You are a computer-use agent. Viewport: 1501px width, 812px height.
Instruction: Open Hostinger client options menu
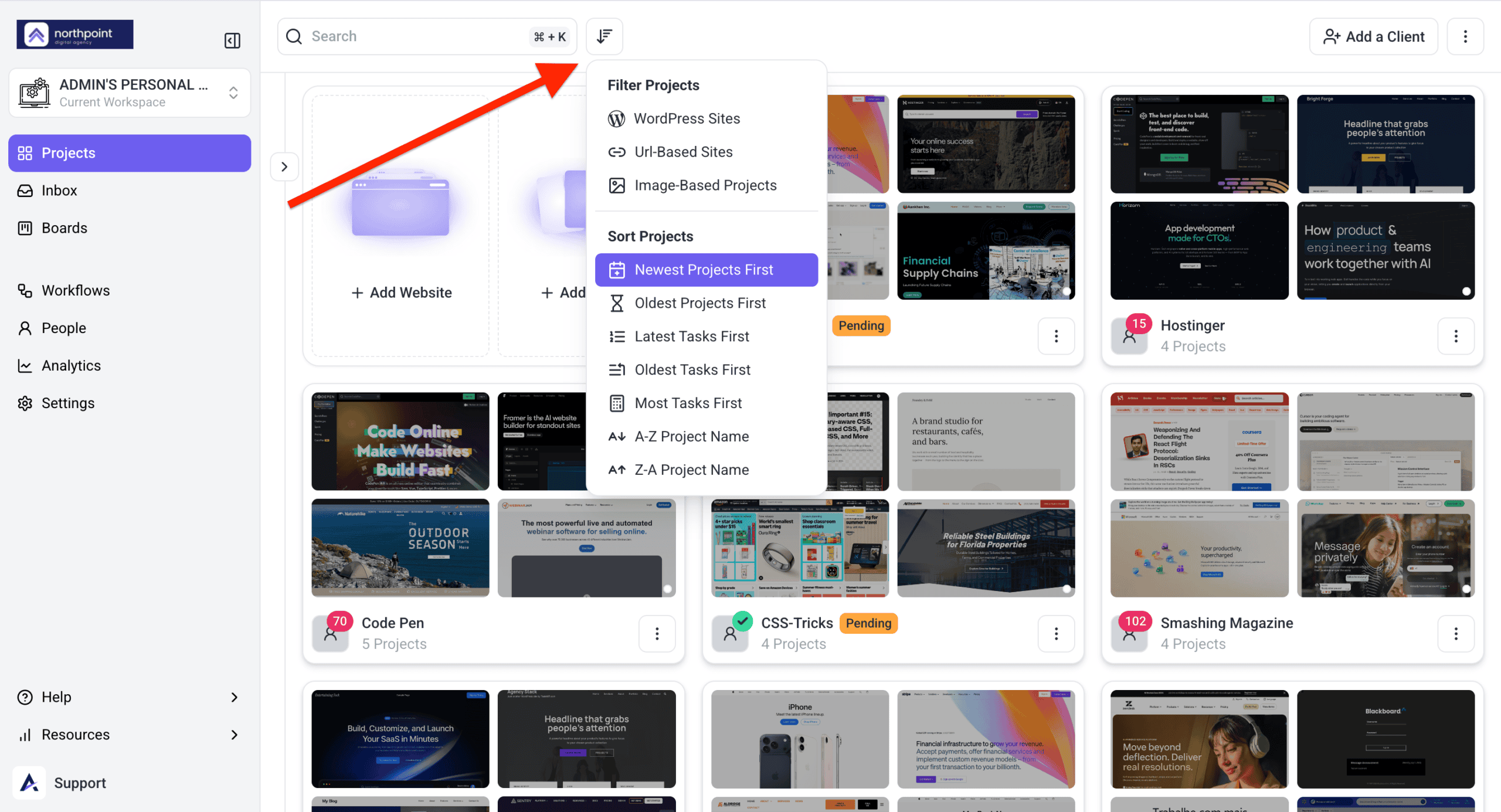tap(1456, 336)
